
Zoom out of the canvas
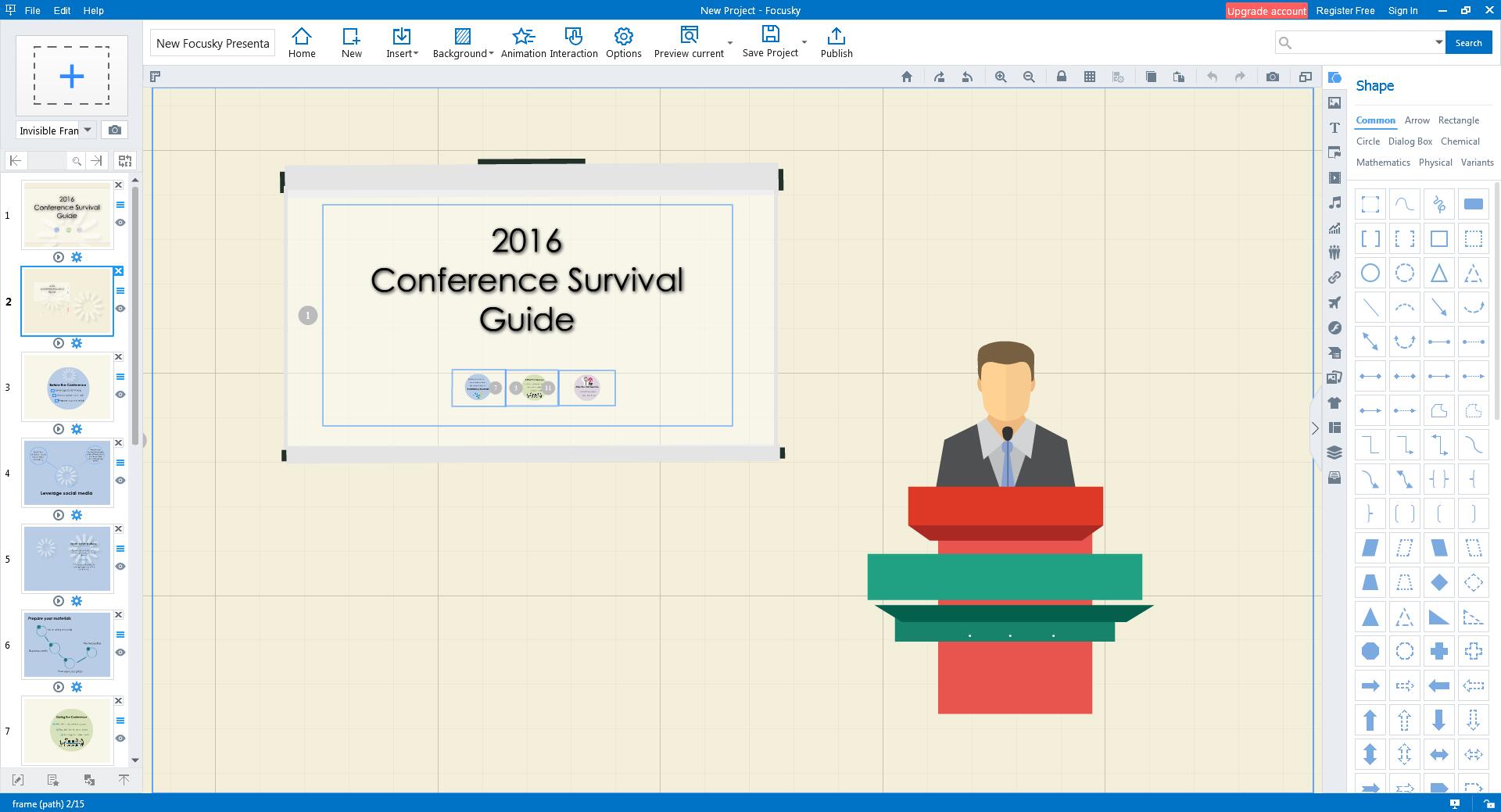click(1029, 77)
